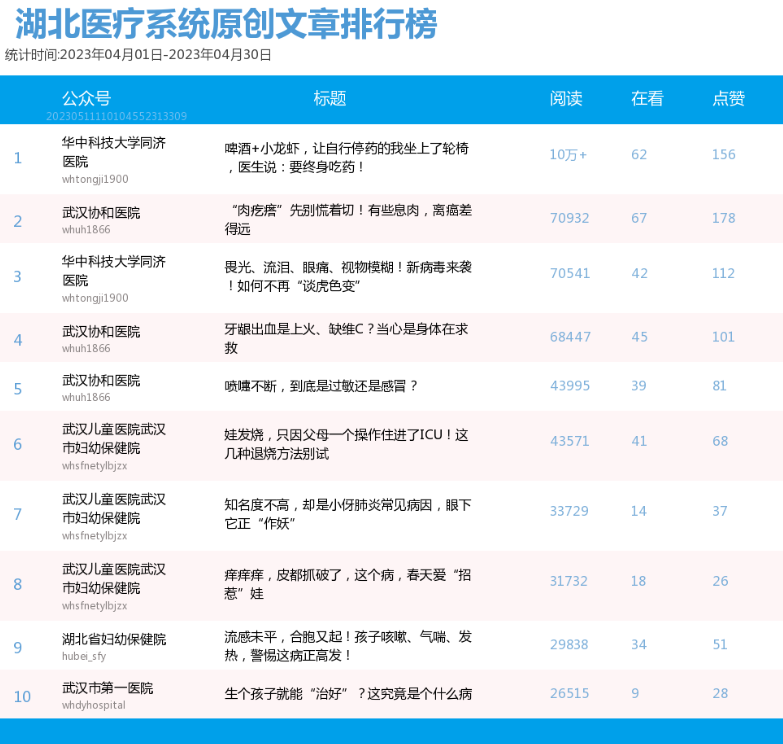Sort by the 阅读 column header
Image resolution: width=783 pixels, height=744 pixels.
point(566,98)
